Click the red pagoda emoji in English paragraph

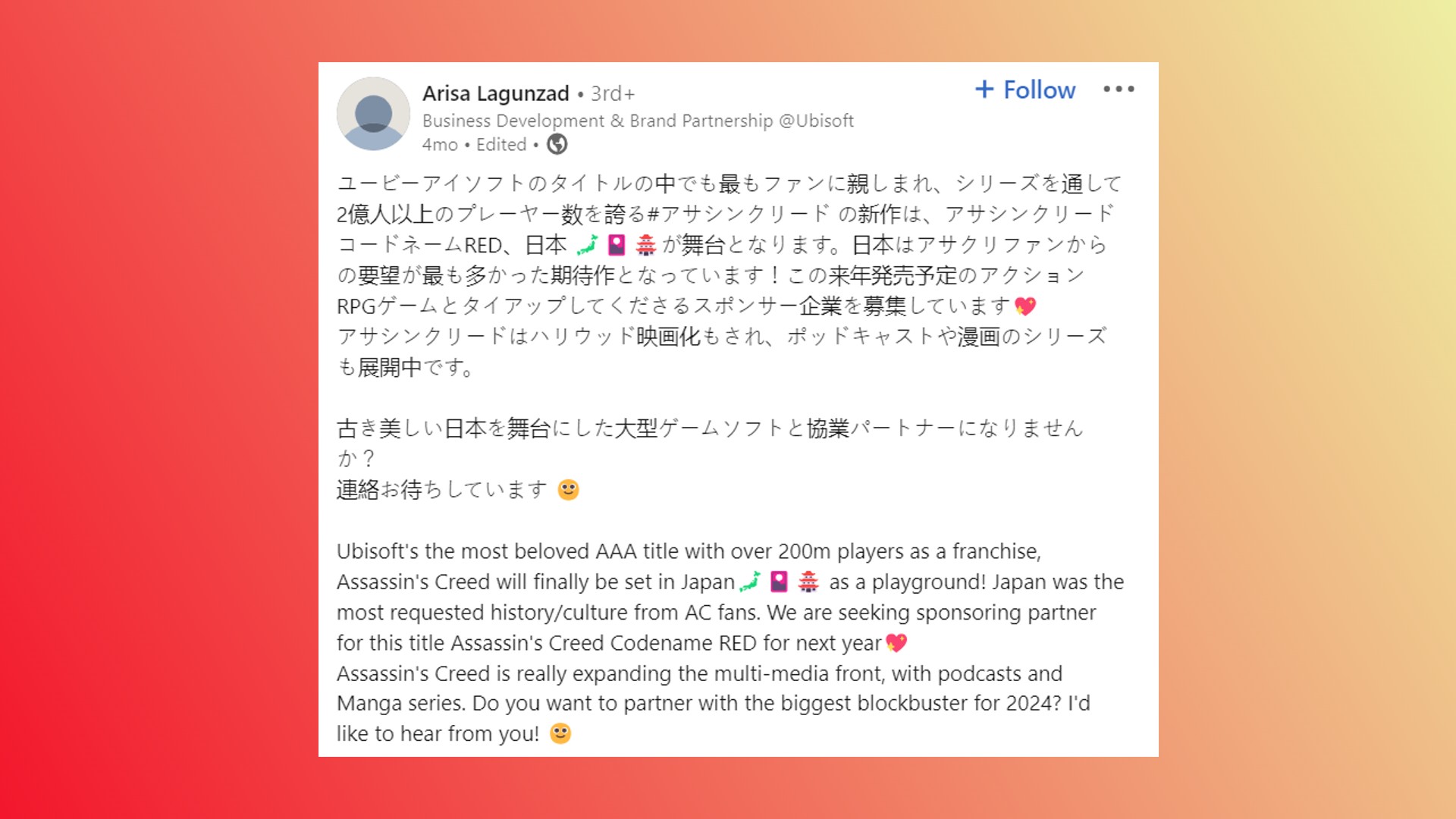(x=808, y=582)
